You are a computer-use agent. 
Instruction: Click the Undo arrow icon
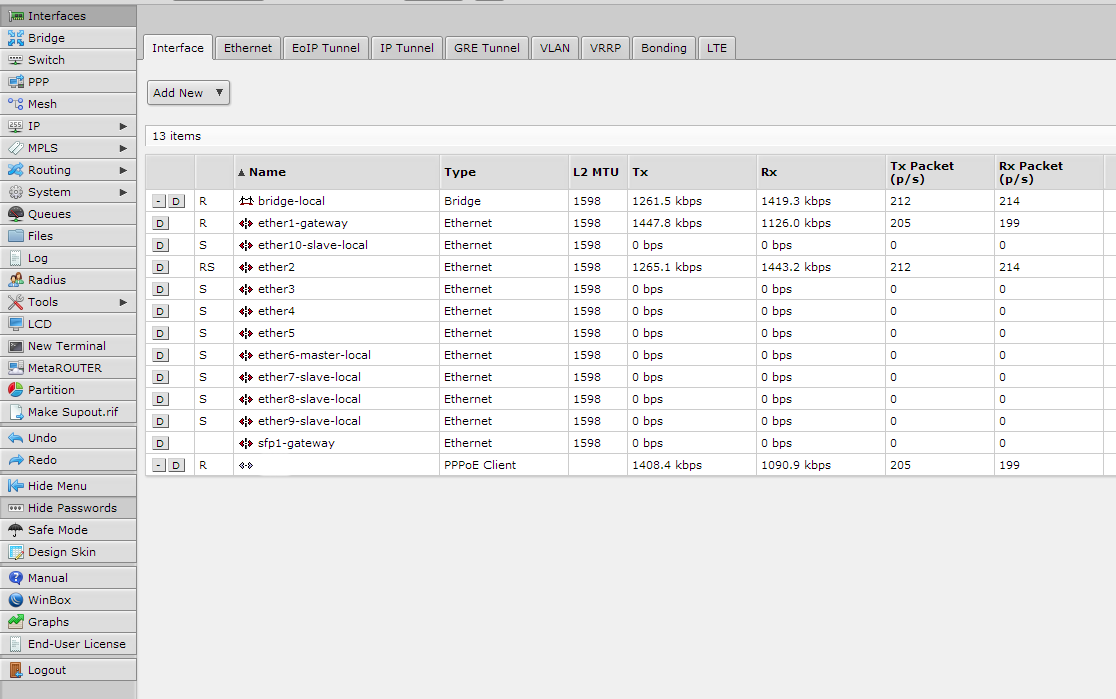click(16, 438)
